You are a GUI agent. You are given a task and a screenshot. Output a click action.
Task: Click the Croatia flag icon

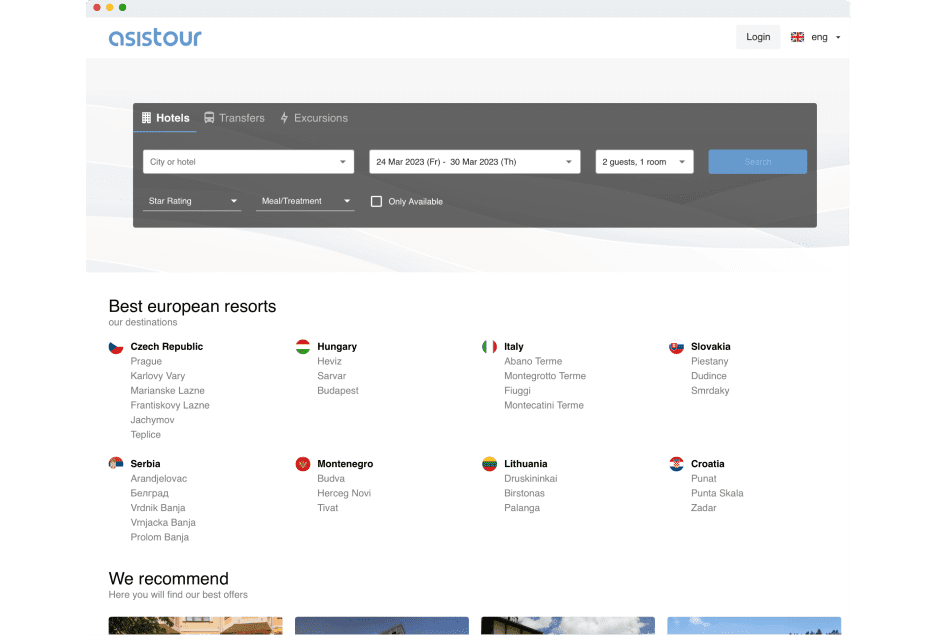676,464
